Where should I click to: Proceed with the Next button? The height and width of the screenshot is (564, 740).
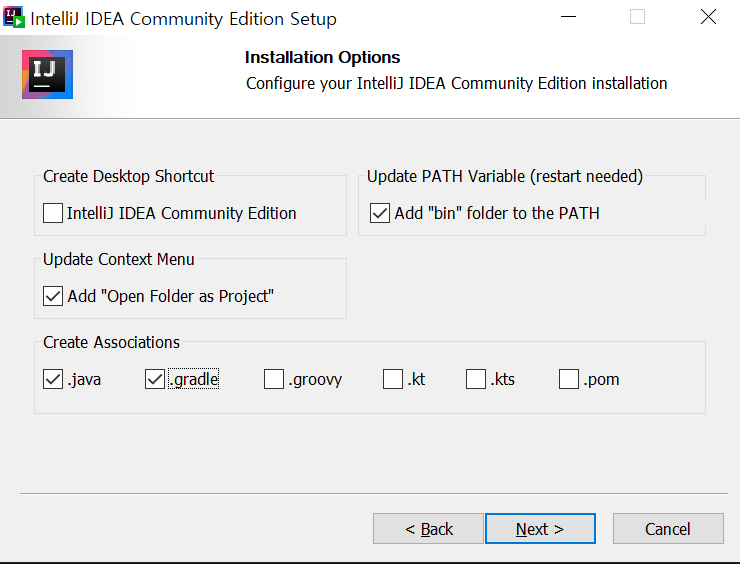[540, 529]
